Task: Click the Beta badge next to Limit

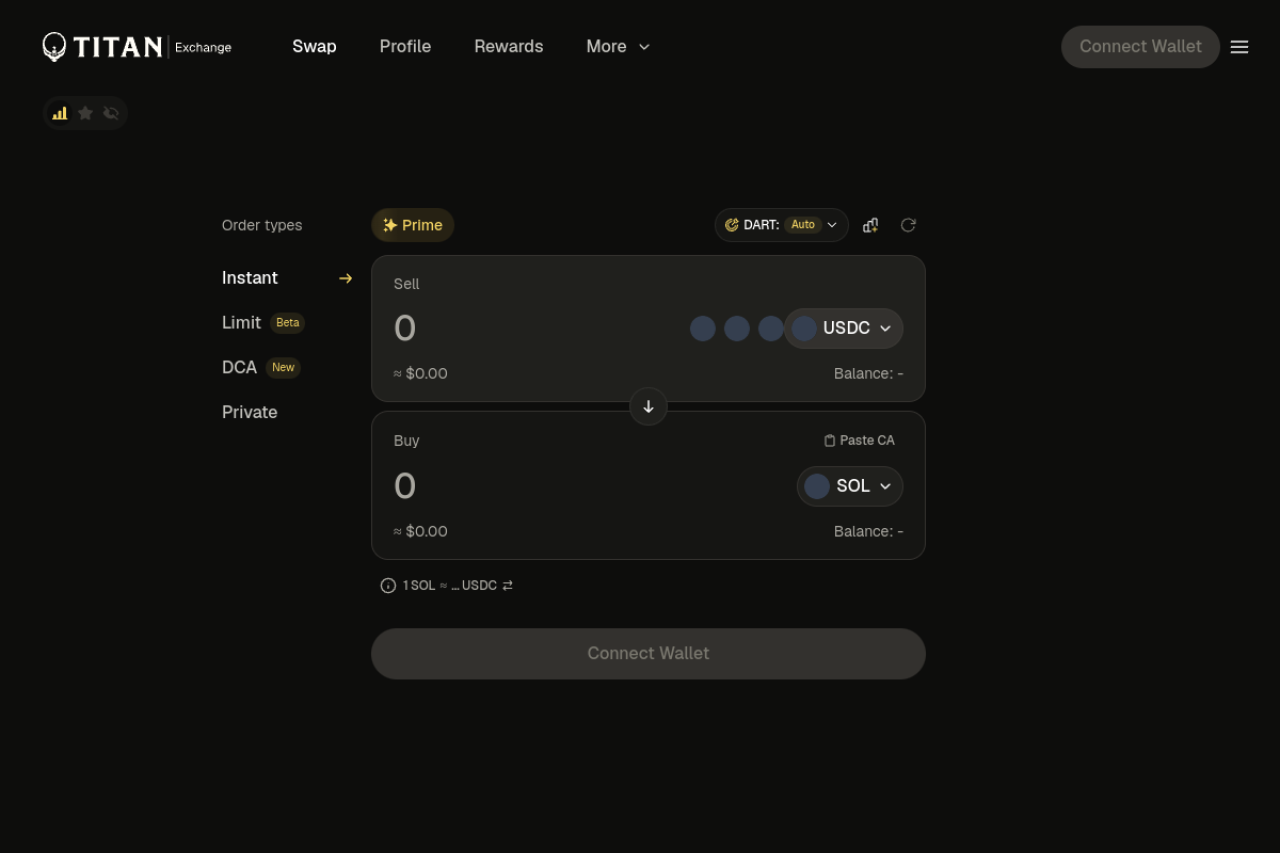Action: [x=288, y=322]
